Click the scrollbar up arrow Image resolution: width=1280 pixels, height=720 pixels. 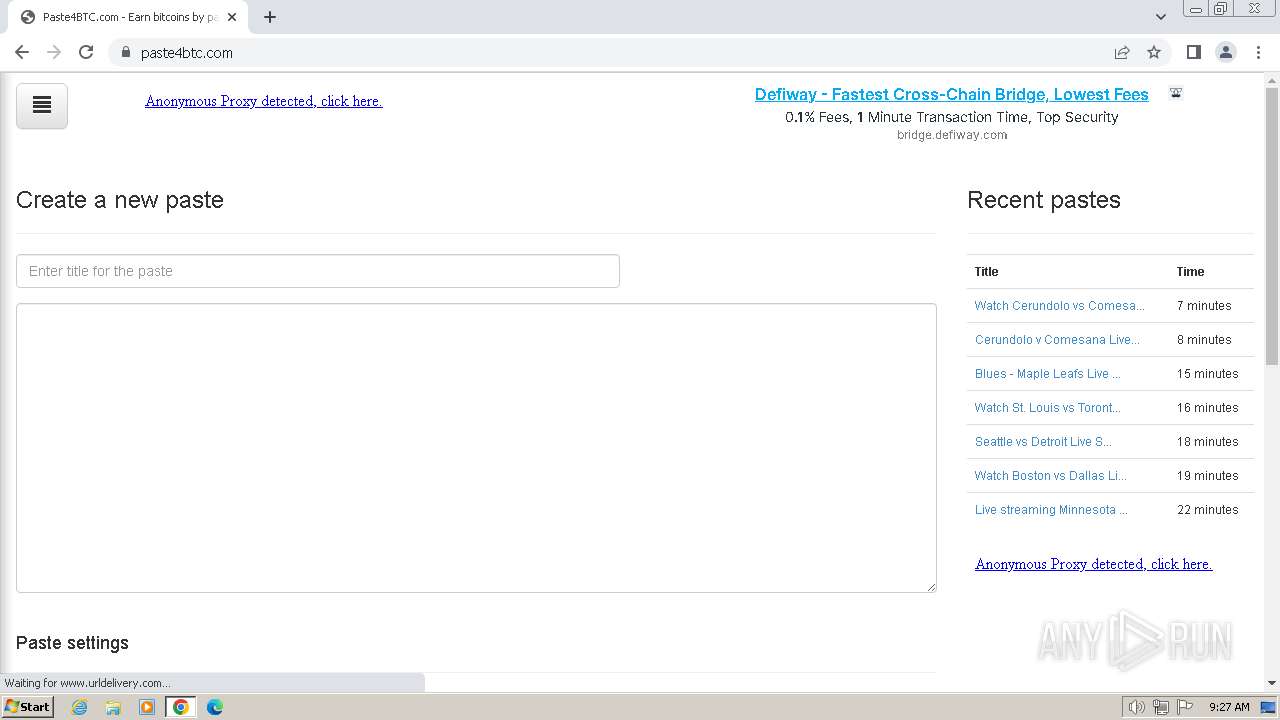tap(1272, 80)
